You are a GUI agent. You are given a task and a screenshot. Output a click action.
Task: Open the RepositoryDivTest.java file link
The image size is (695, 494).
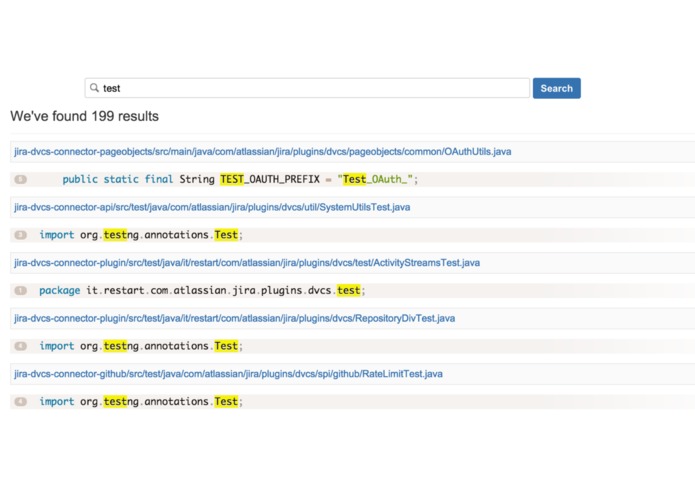234,318
